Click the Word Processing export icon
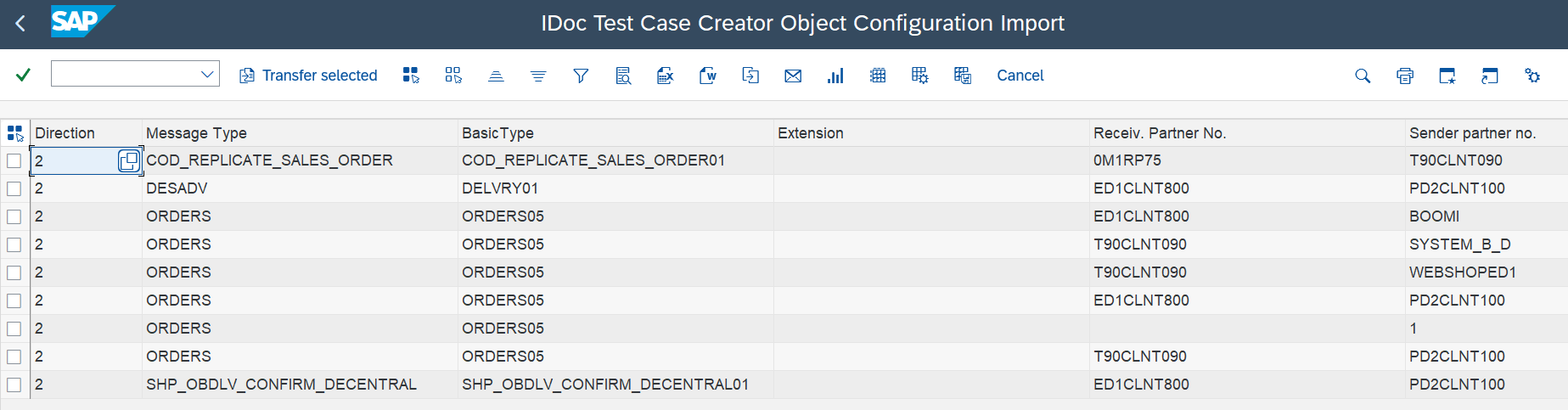 pos(708,76)
